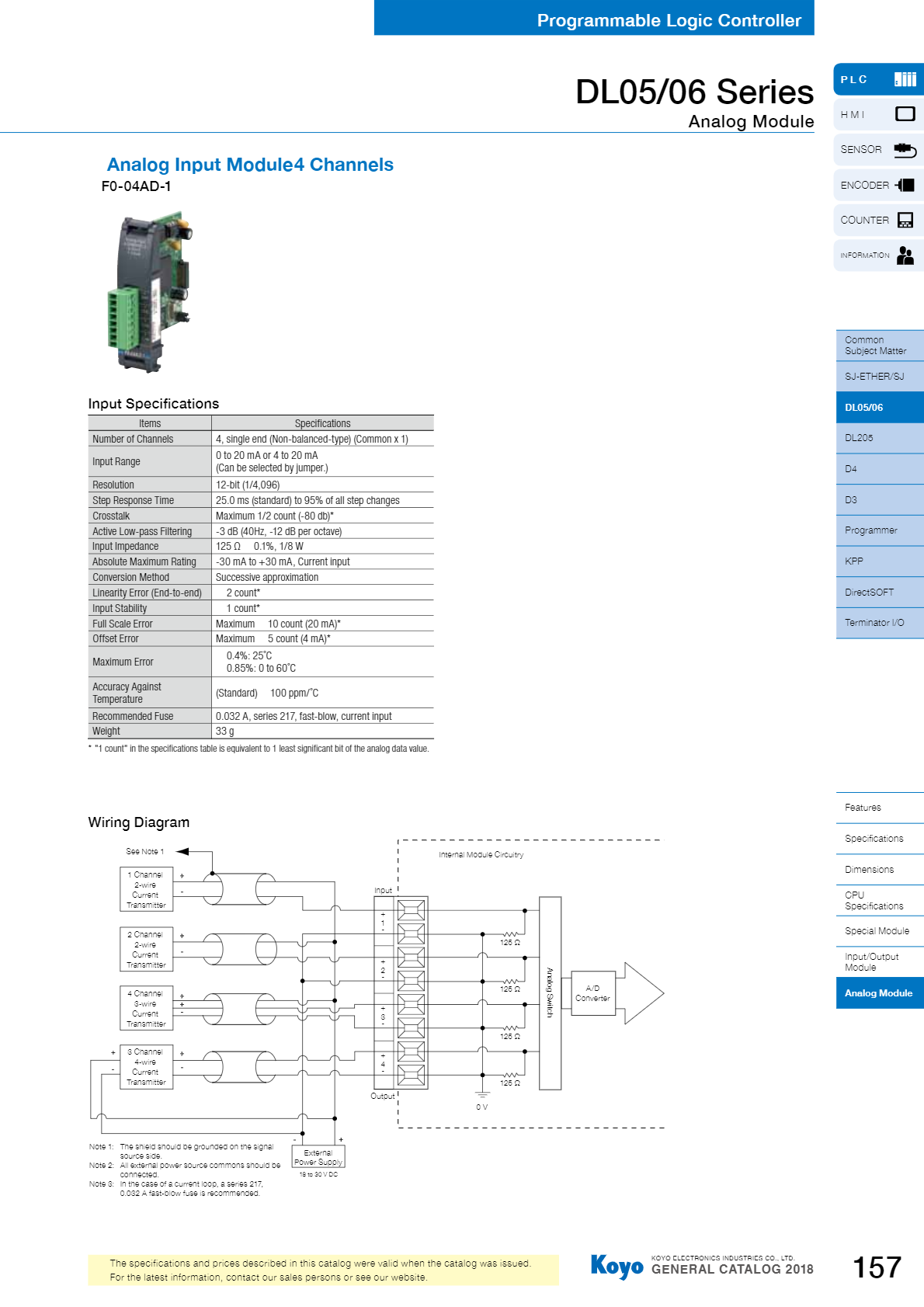The height and width of the screenshot is (1307, 924).
Task: Click the Wiring Diagram heading
Action: coord(139,822)
